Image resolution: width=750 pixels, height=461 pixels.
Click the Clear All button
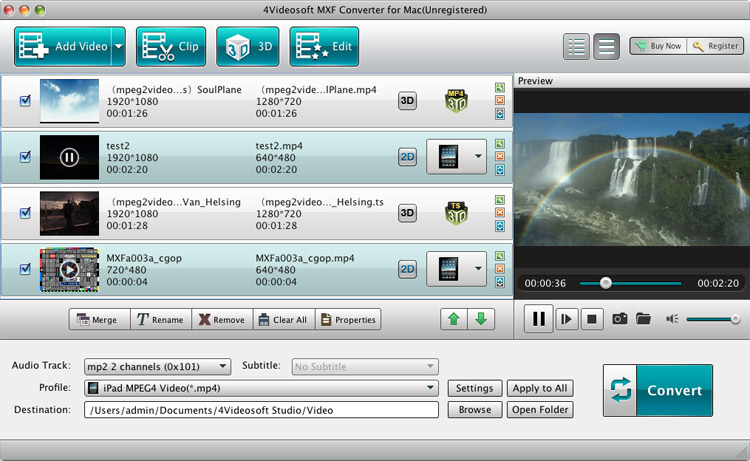[x=284, y=319]
